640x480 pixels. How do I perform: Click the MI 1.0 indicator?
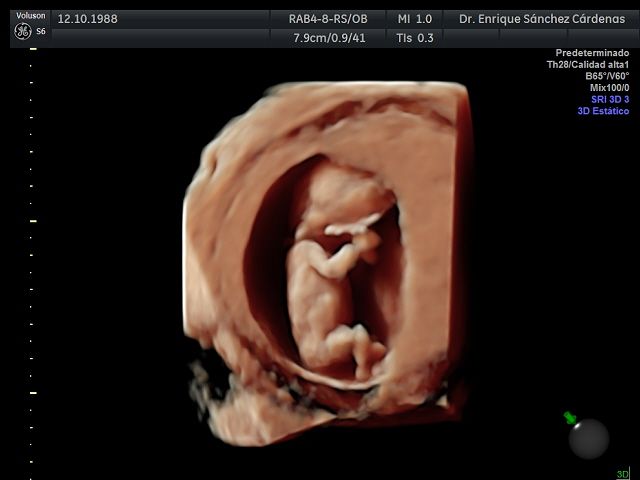tap(415, 19)
